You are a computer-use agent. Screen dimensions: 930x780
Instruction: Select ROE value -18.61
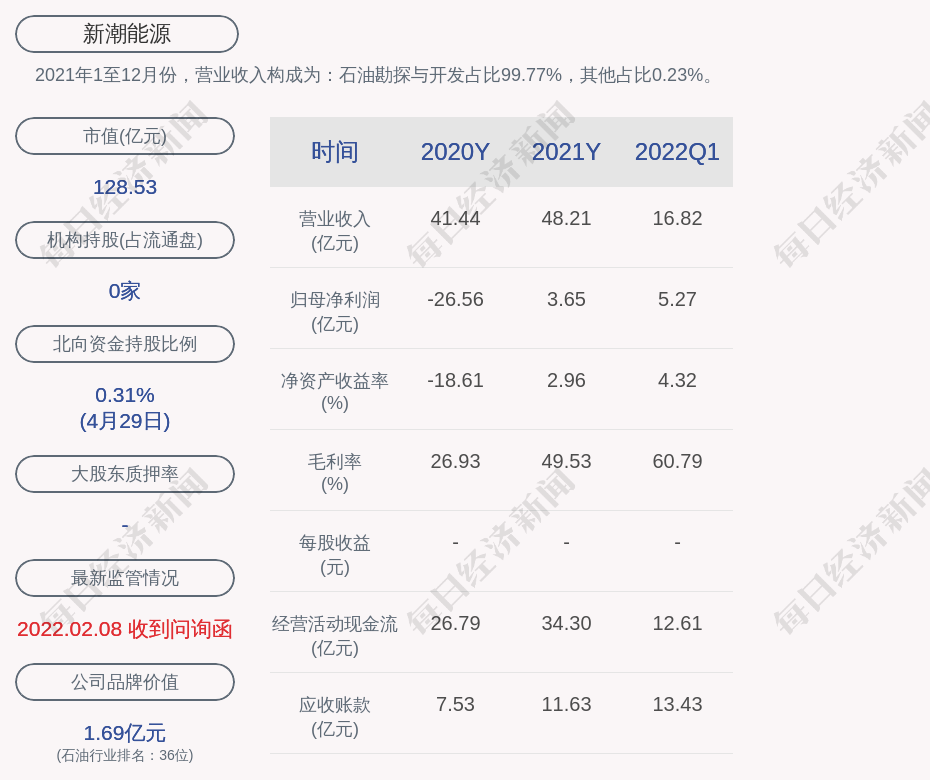tap(455, 380)
